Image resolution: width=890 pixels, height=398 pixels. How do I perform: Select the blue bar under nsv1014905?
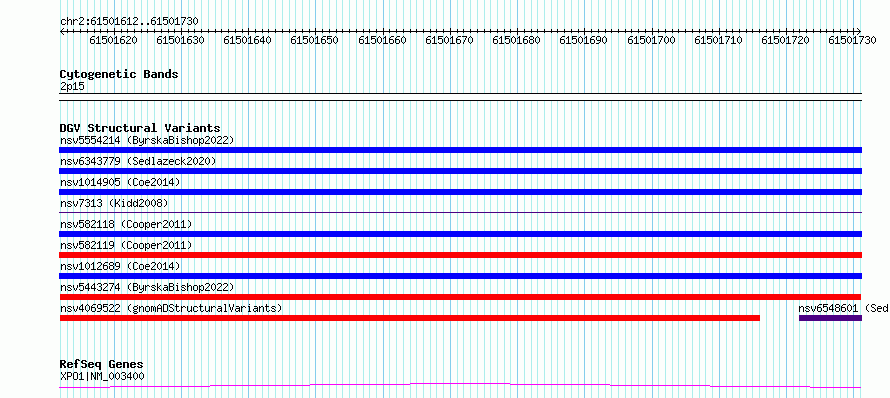coord(460,192)
